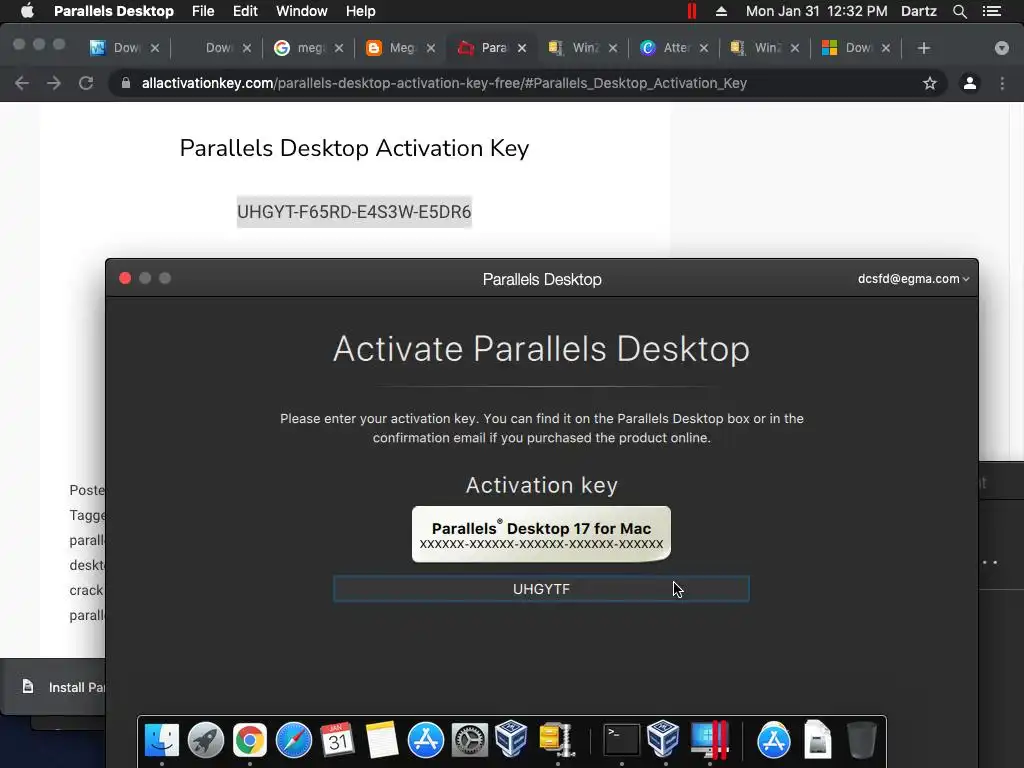1024x768 pixels.
Task: Open Google Chrome from the Dock
Action: (249, 740)
